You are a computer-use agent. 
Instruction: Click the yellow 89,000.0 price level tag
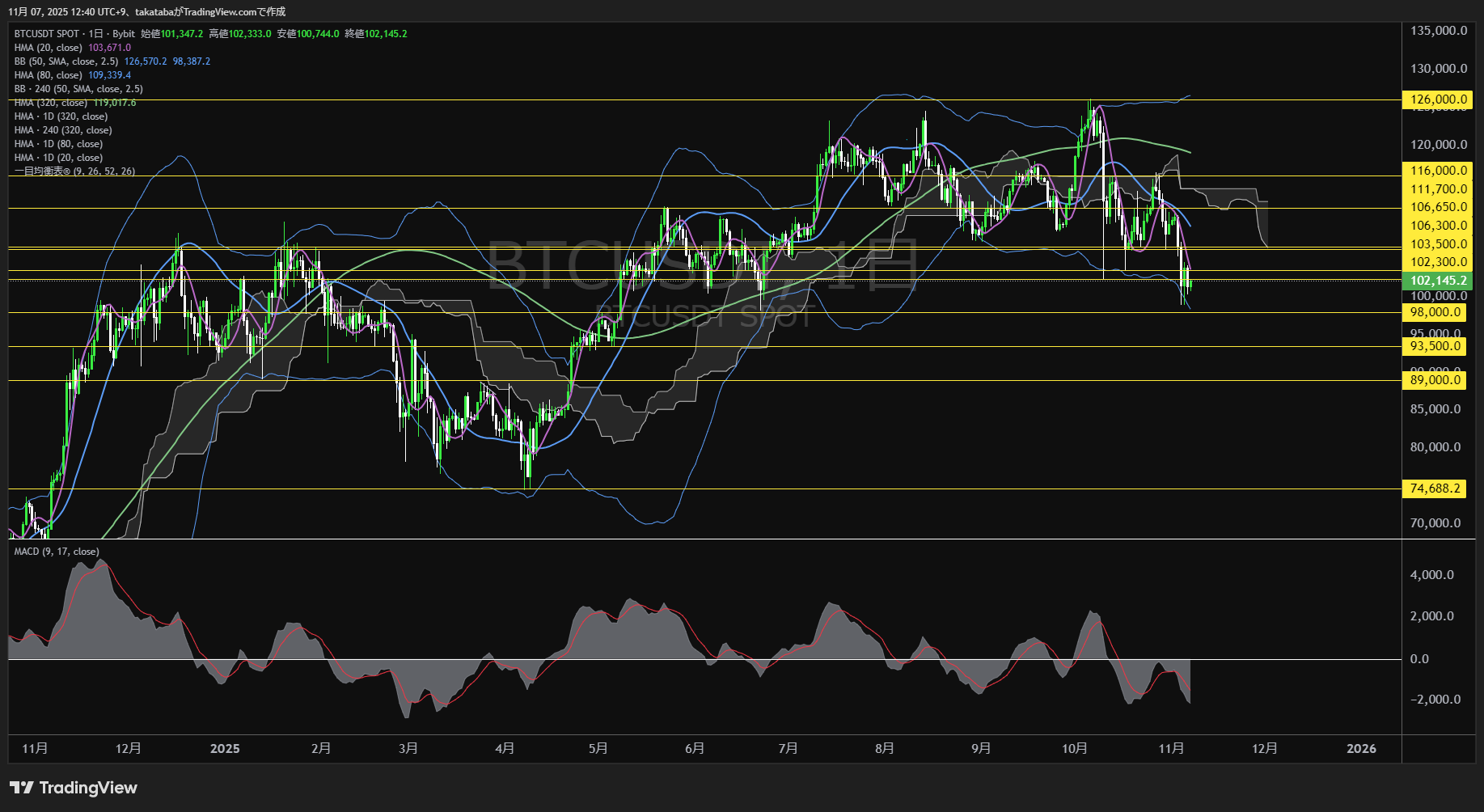1435,380
